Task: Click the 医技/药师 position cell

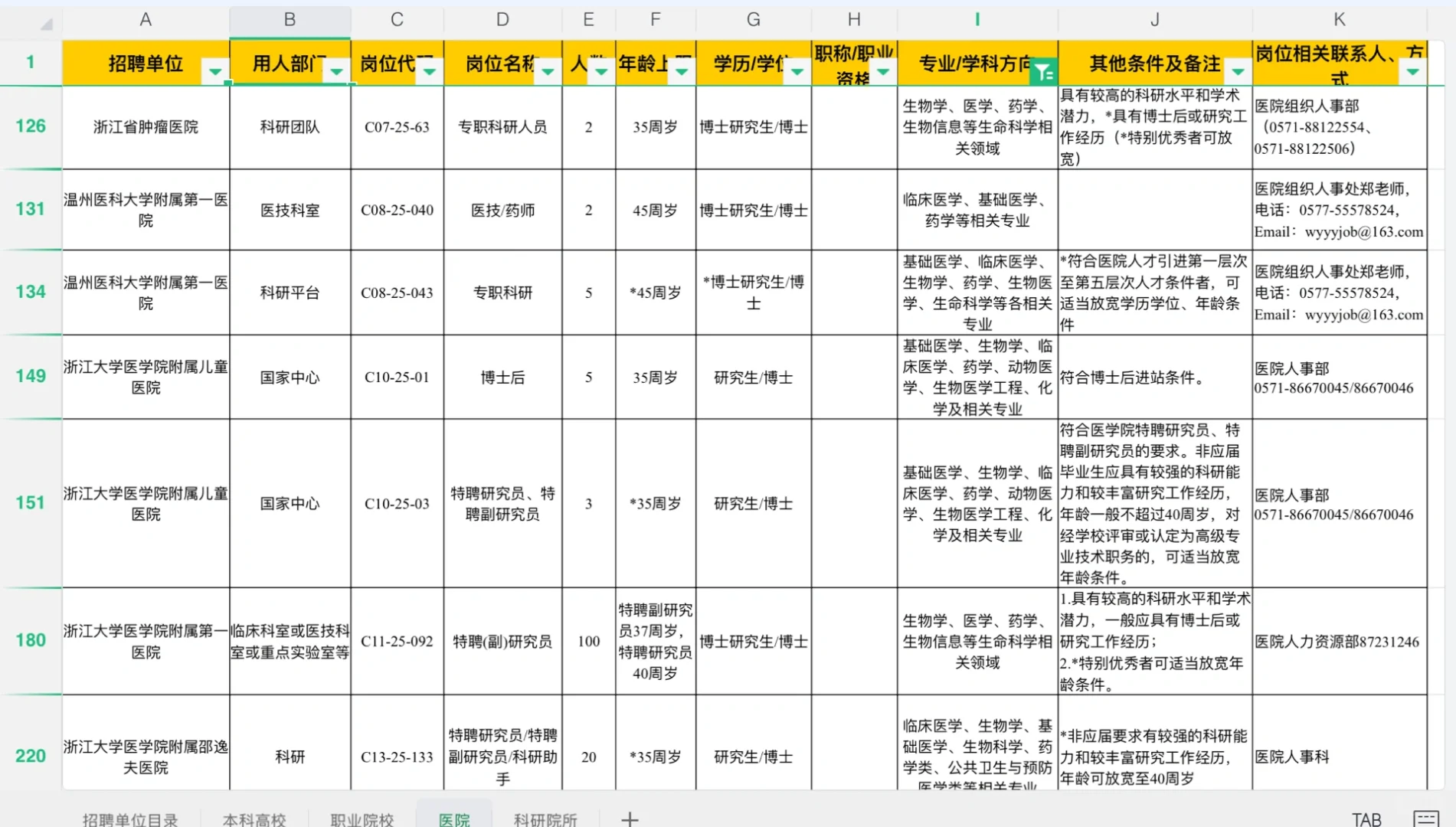Action: (x=502, y=210)
